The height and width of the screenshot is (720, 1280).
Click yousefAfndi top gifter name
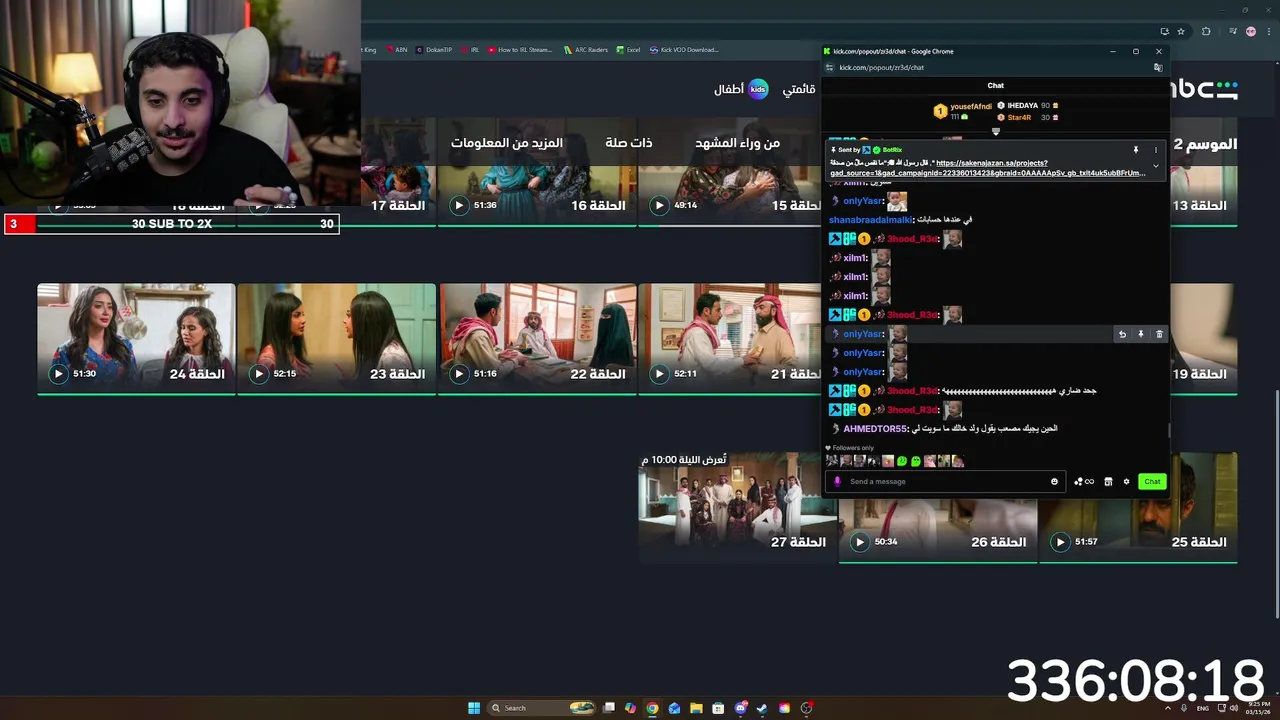[x=971, y=106]
